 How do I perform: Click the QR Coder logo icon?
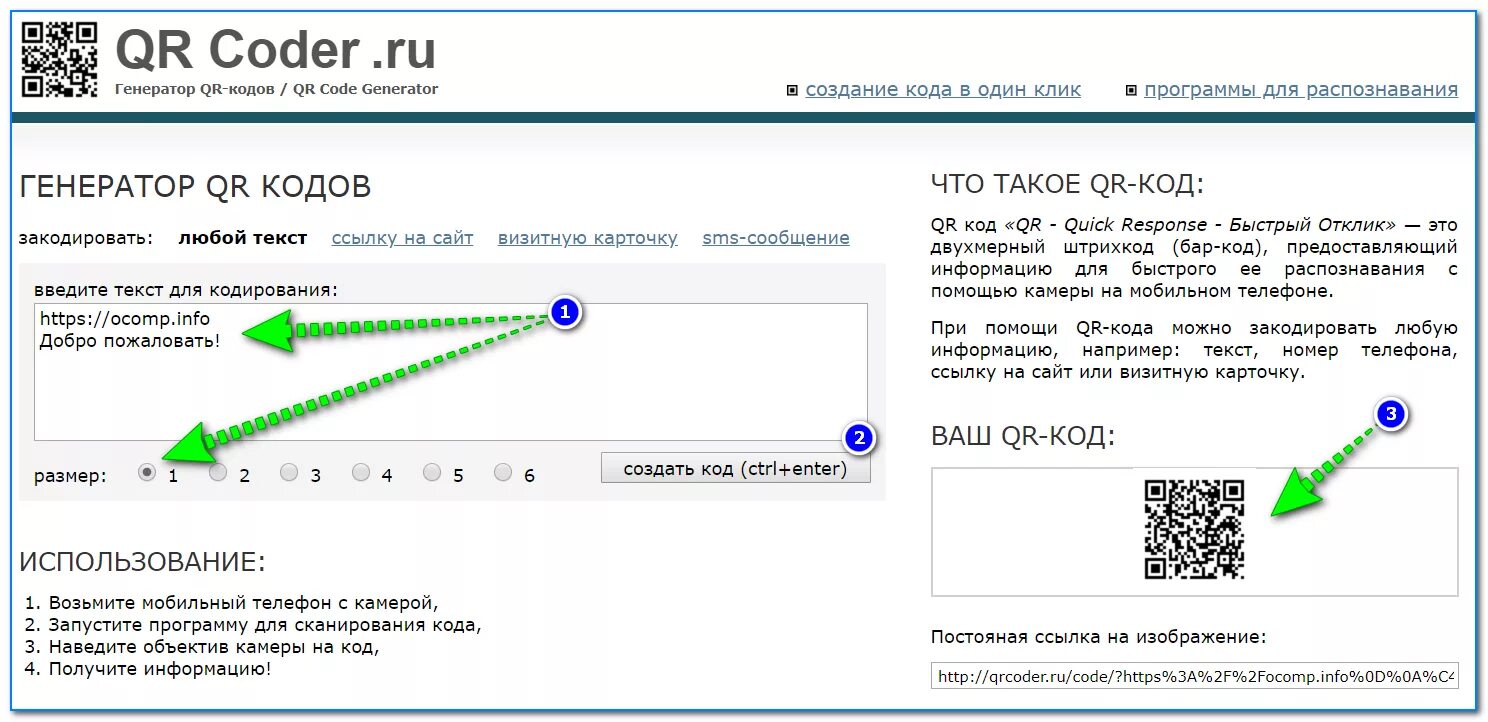pos(60,60)
